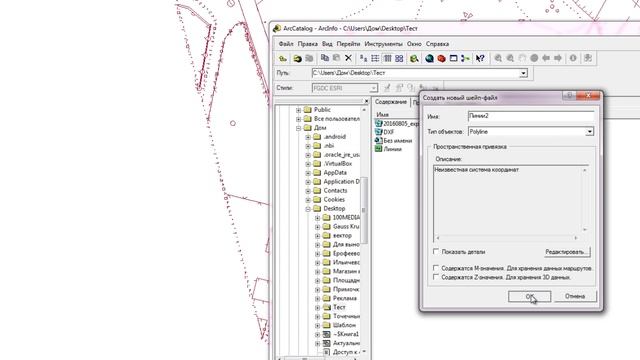Select the Zoom Out tool
This screenshot has width=640, height=360.
pos(510,58)
